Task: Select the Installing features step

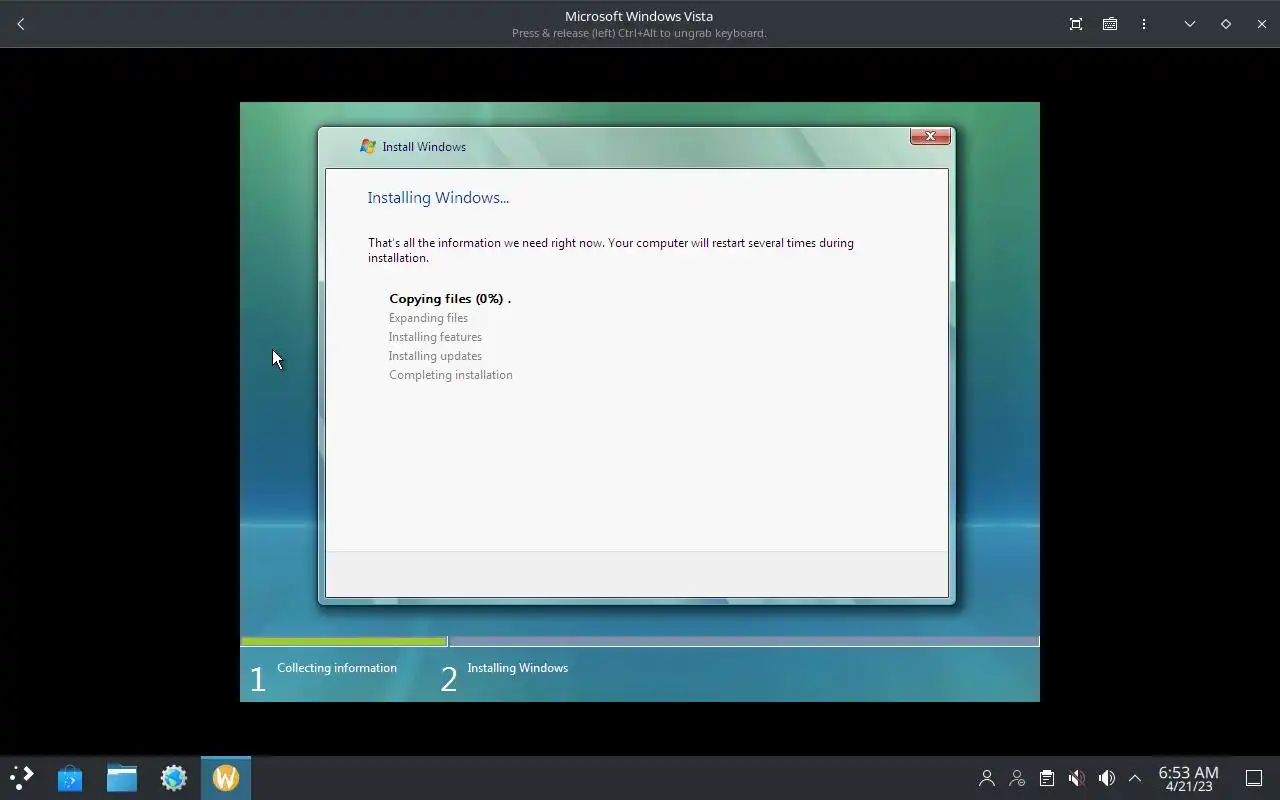Action: point(435,337)
